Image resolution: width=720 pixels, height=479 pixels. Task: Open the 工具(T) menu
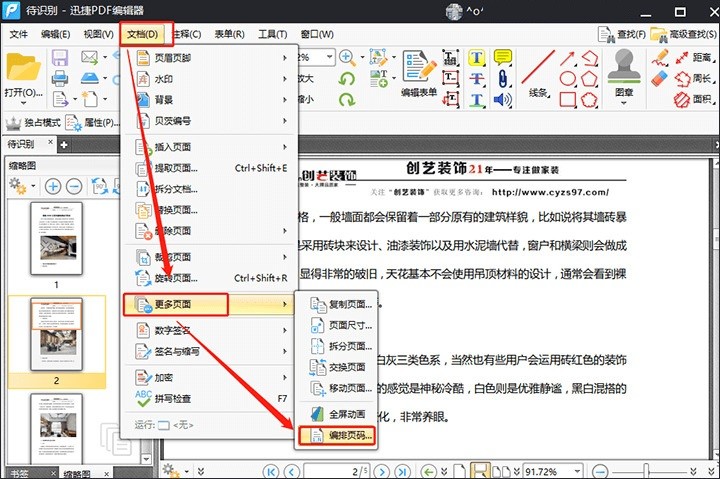[273, 34]
